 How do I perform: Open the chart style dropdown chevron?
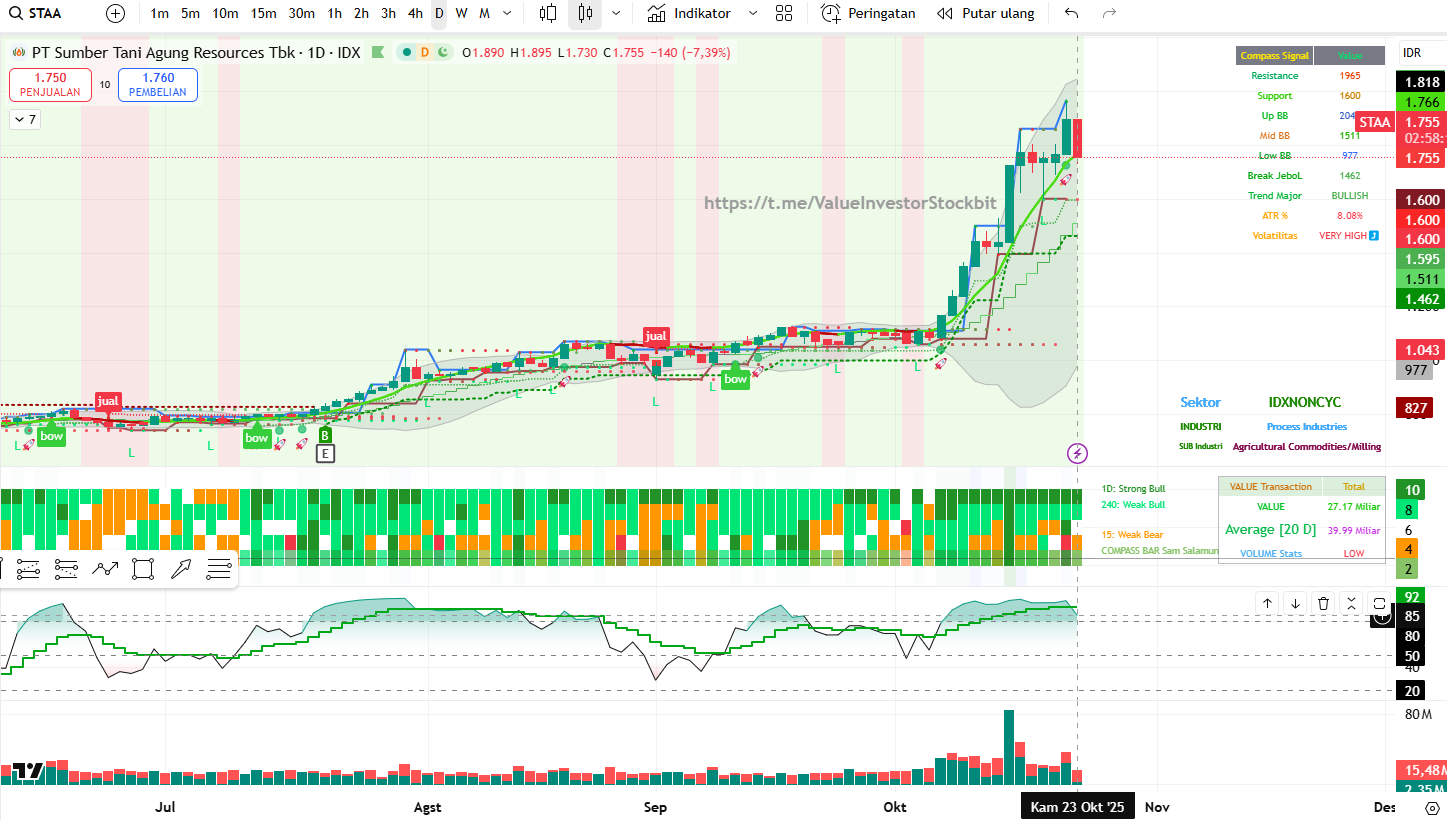click(615, 13)
